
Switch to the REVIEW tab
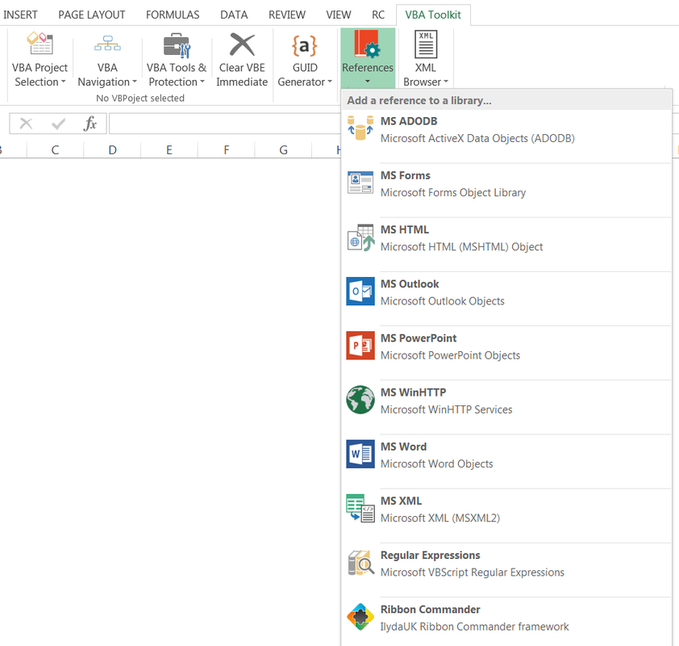click(x=287, y=15)
